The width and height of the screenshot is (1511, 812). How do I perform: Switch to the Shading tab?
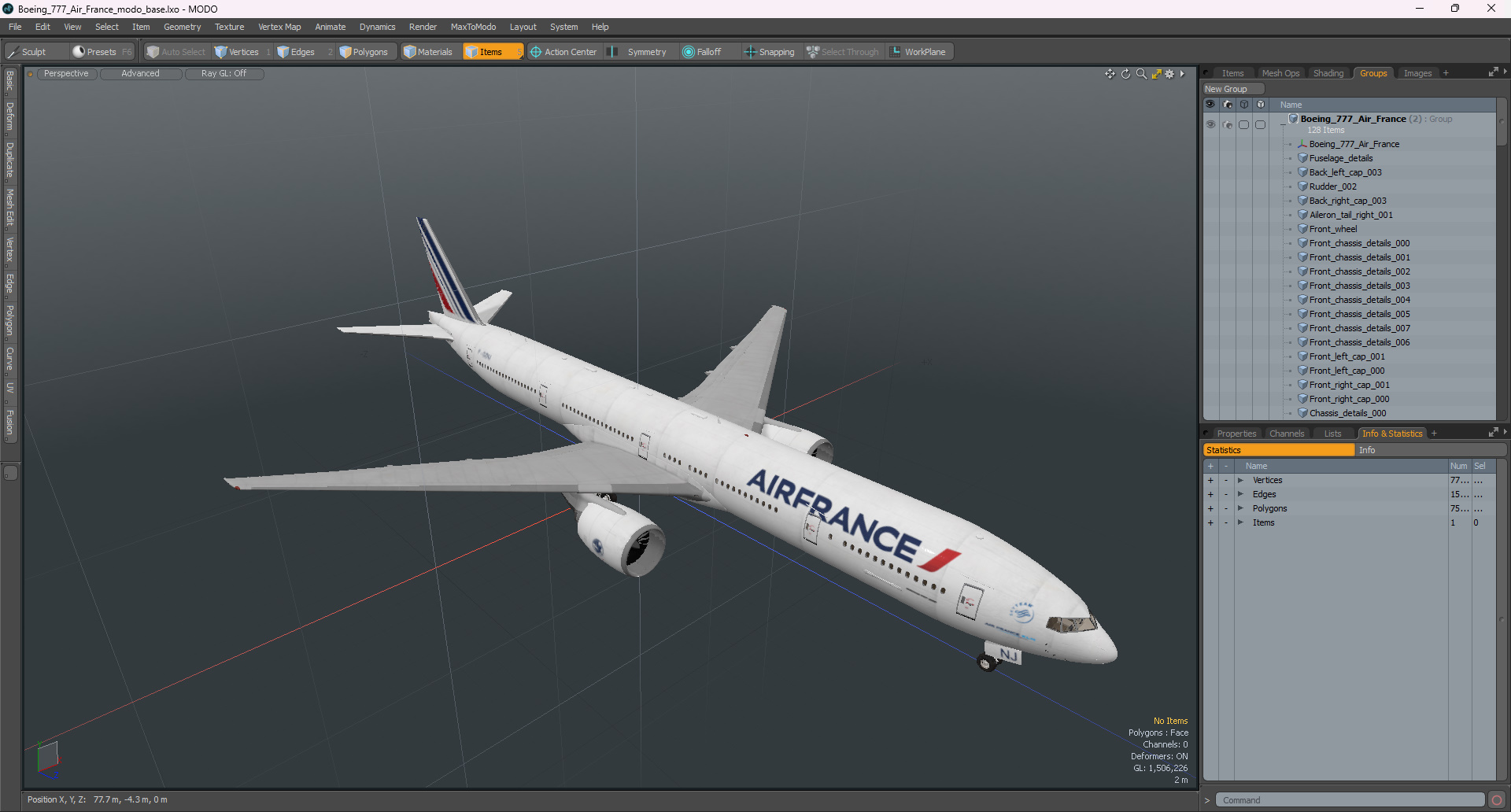[x=1328, y=73]
